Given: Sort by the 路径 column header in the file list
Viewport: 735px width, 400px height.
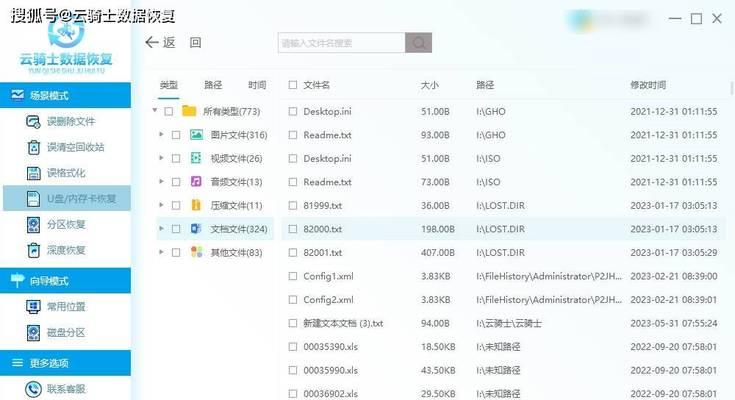Looking at the screenshot, I should [x=485, y=85].
